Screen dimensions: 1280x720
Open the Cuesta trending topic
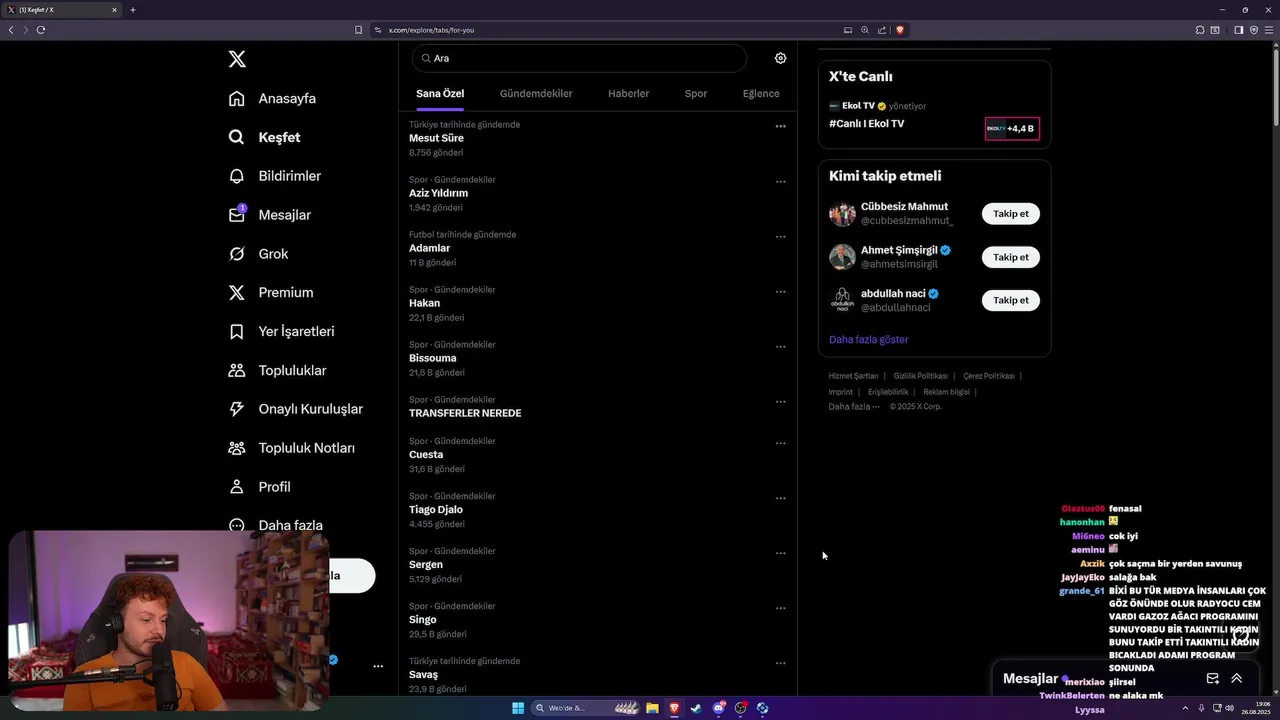coord(426,454)
